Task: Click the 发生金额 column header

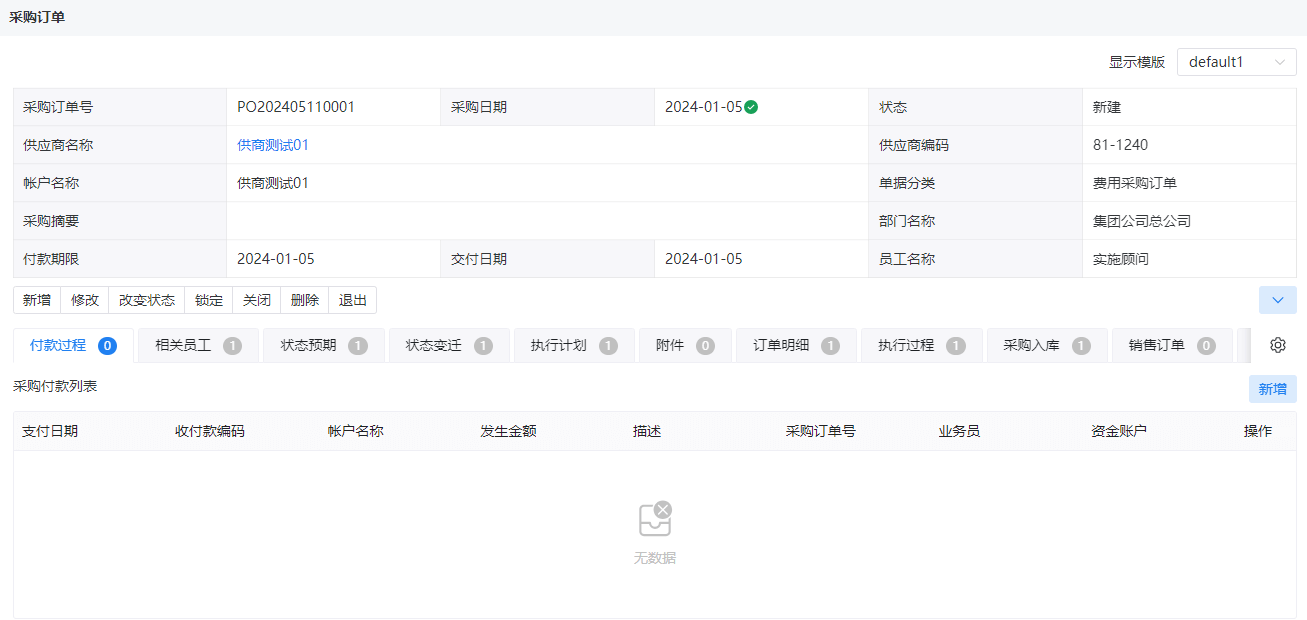Action: [x=508, y=431]
